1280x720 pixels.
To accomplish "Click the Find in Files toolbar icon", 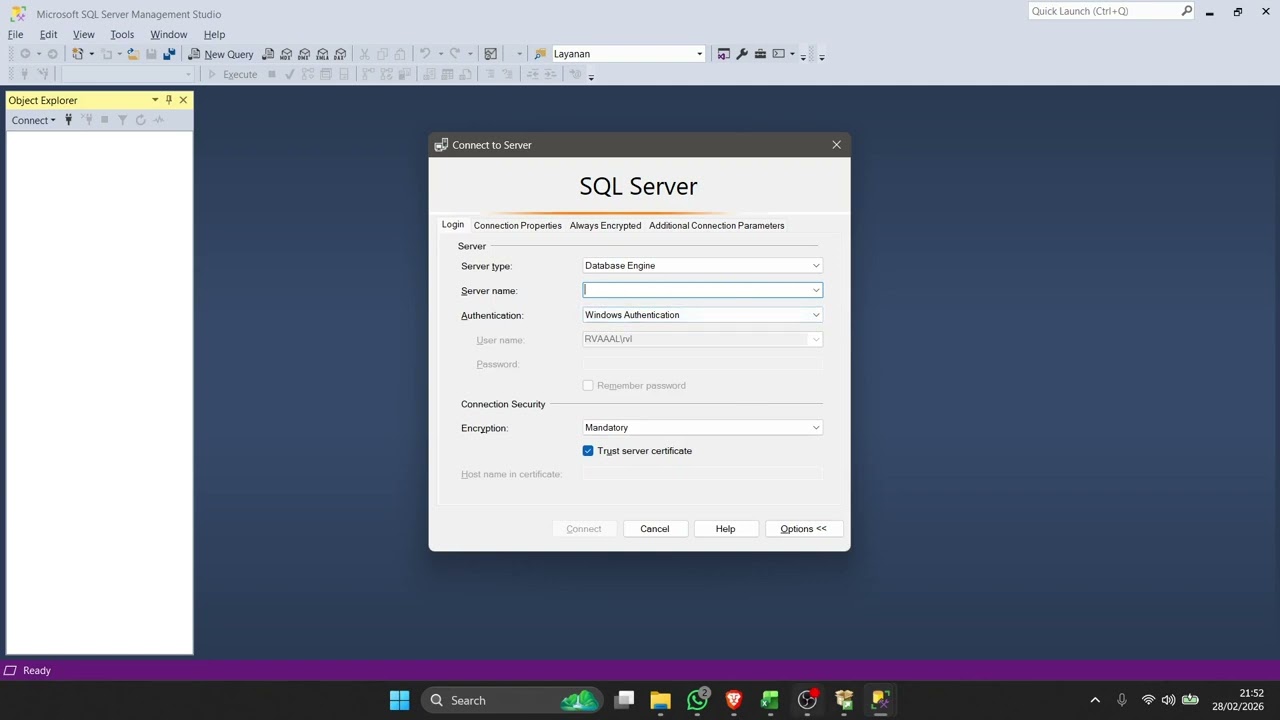I will [x=540, y=54].
